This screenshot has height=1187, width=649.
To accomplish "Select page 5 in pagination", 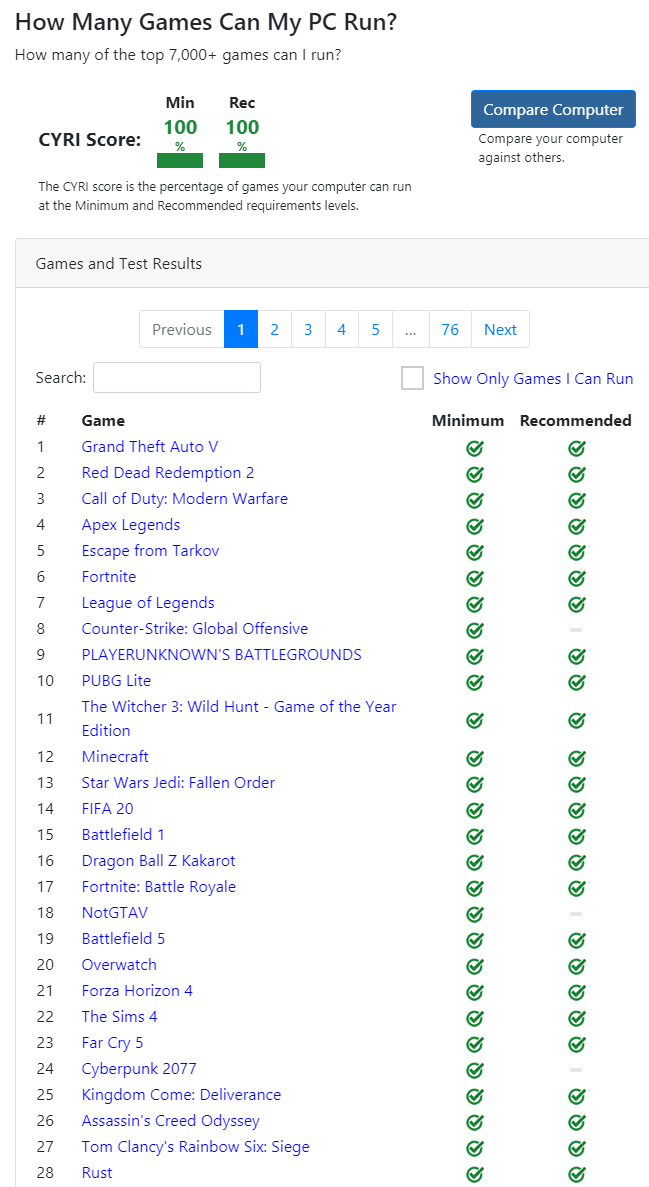I will [376, 329].
